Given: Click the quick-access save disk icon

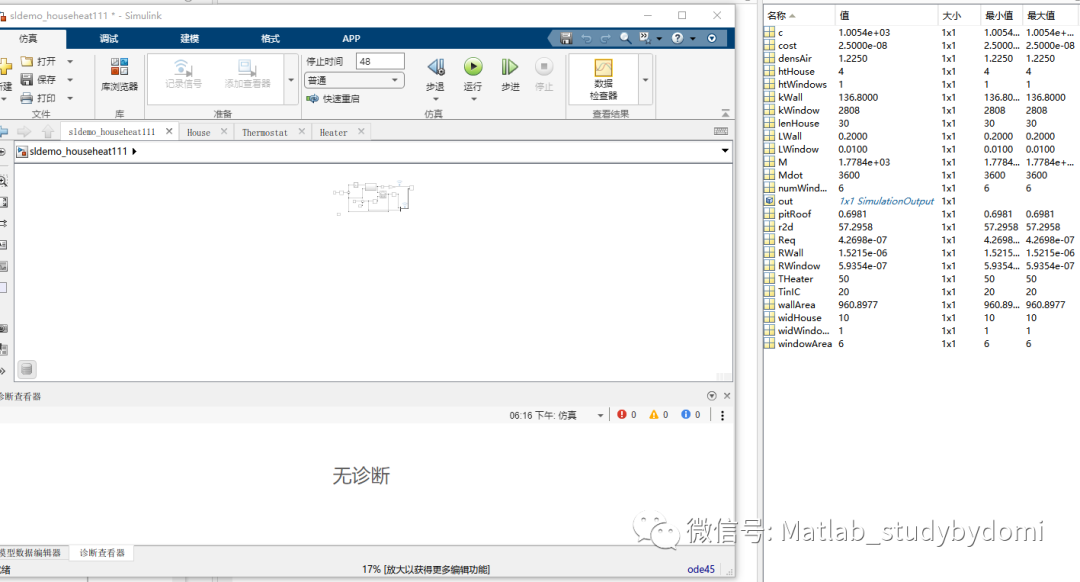Looking at the screenshot, I should pyautogui.click(x=565, y=38).
